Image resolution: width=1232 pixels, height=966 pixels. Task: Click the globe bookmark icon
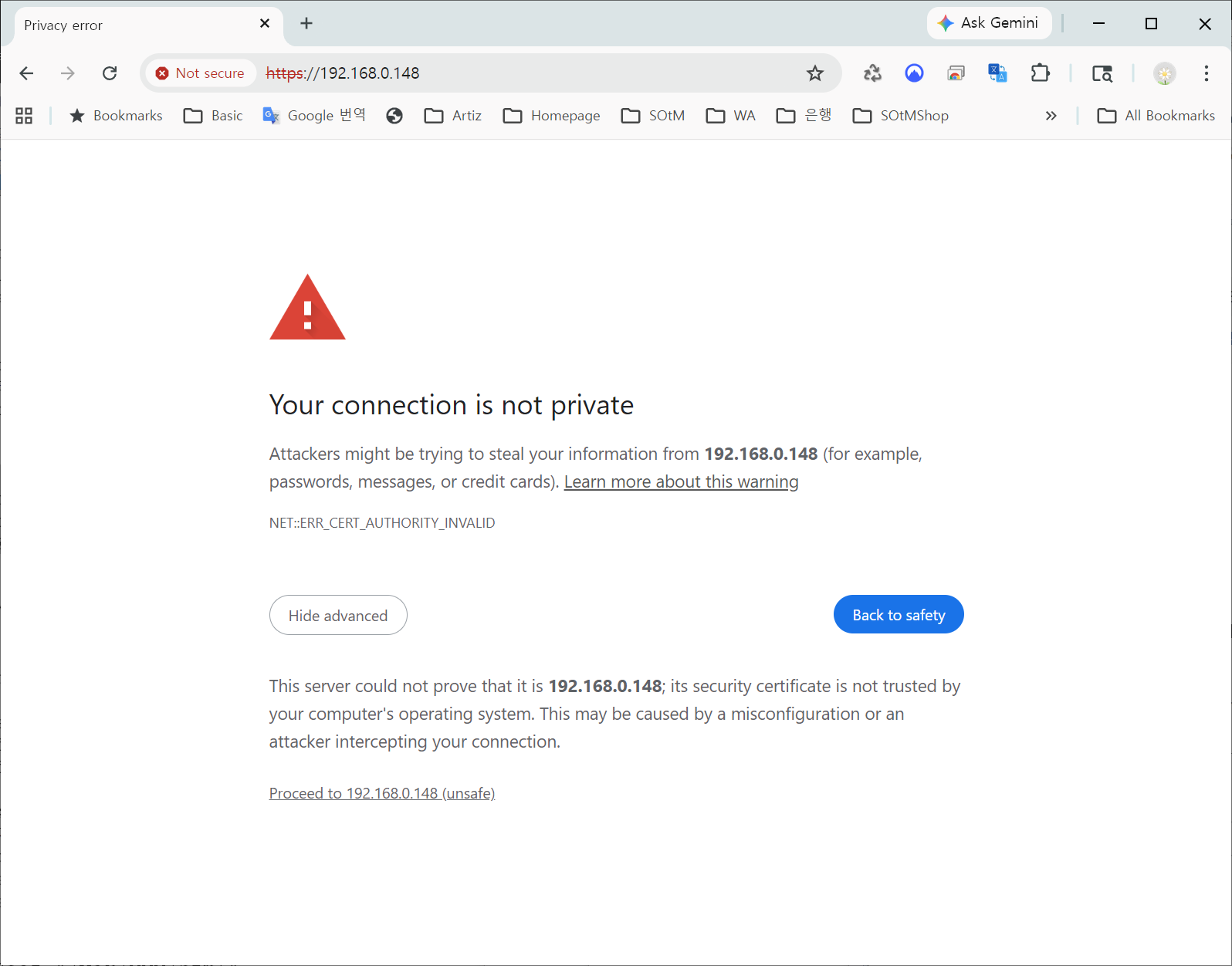pos(394,116)
